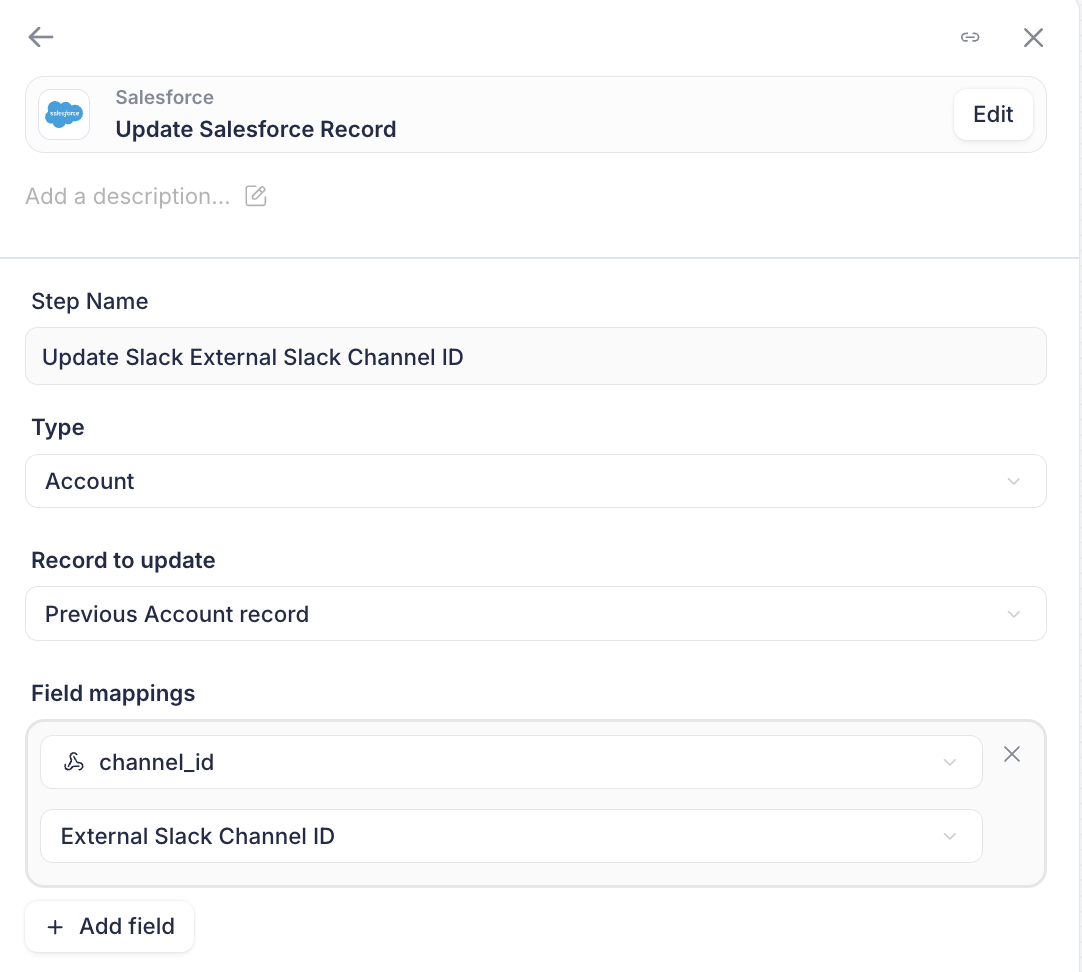
Task: Focus the Step Name text field
Action: [x=535, y=356]
